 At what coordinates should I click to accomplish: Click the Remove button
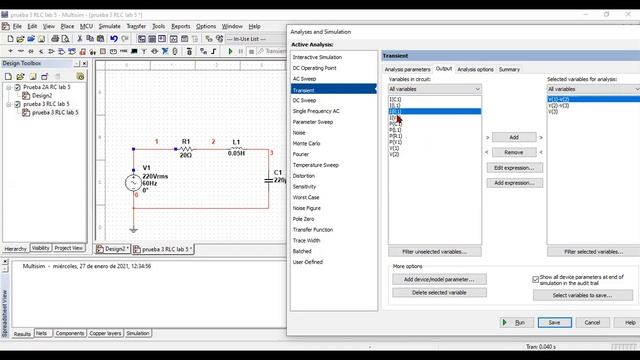point(514,152)
